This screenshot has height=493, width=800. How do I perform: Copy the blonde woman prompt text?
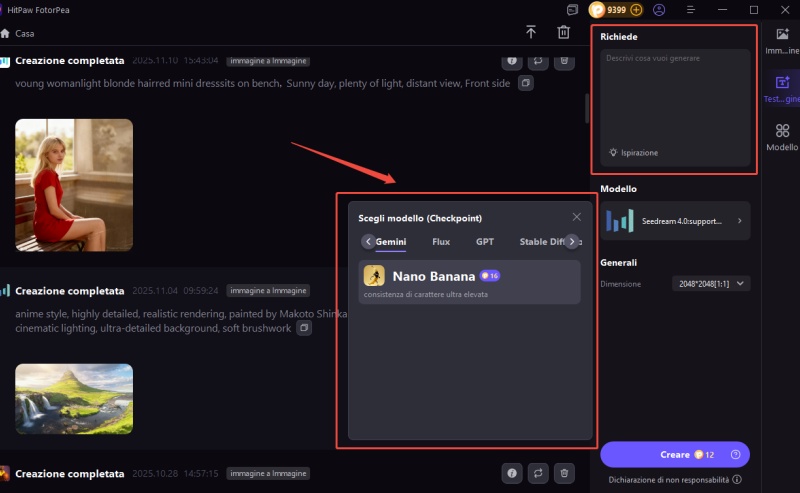pos(526,84)
